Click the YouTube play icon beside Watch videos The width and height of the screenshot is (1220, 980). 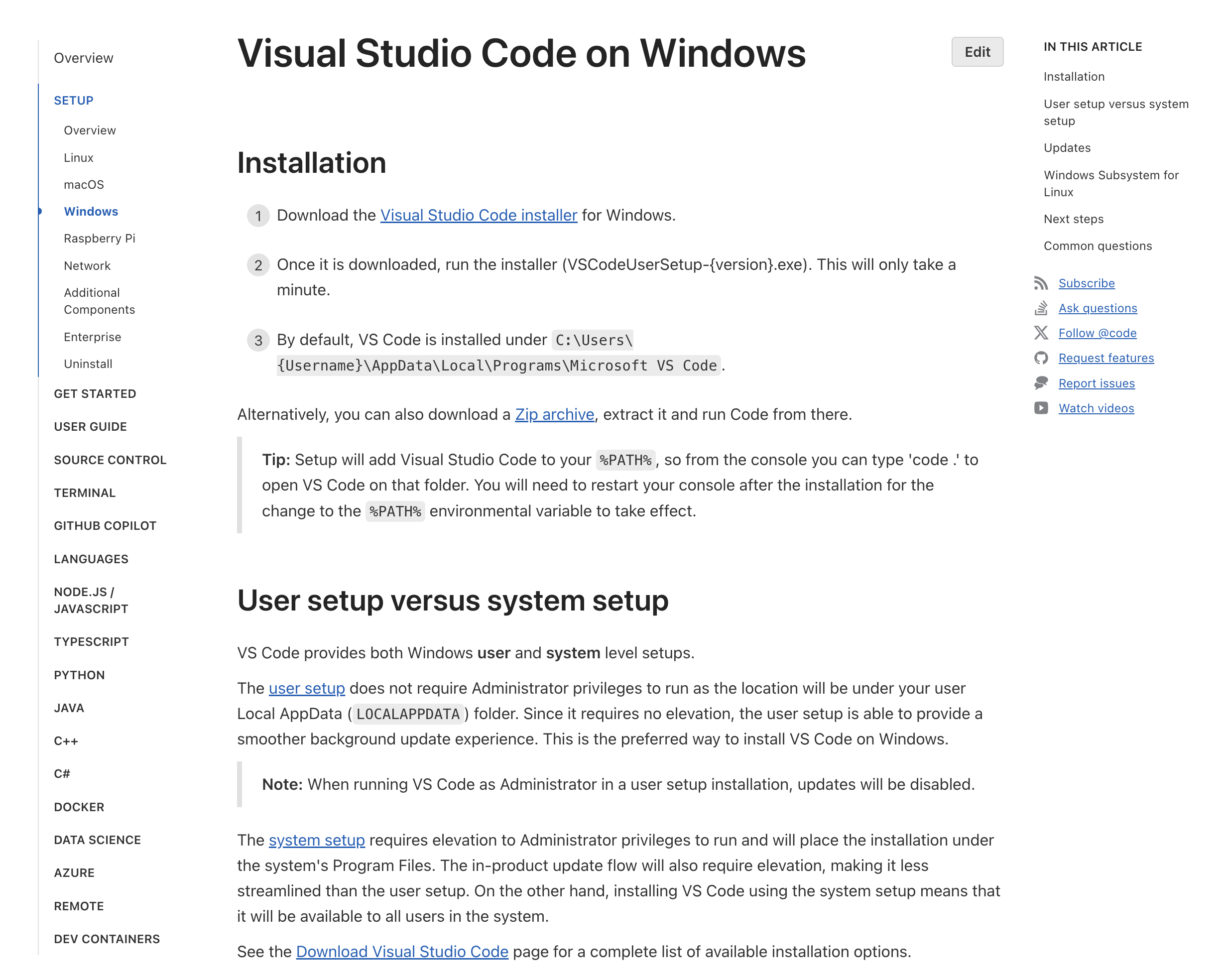point(1041,408)
